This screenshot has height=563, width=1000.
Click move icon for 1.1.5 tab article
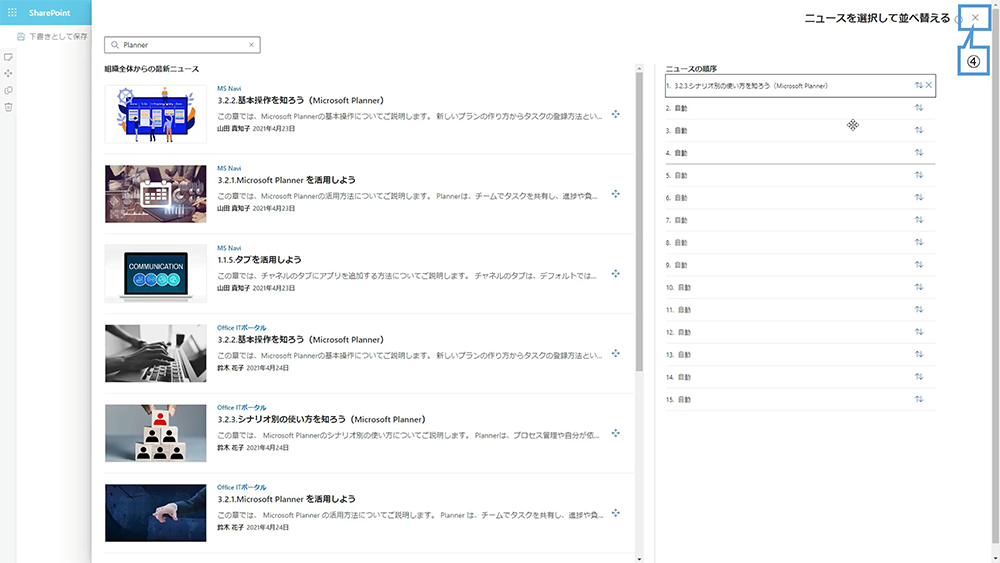[x=615, y=274]
